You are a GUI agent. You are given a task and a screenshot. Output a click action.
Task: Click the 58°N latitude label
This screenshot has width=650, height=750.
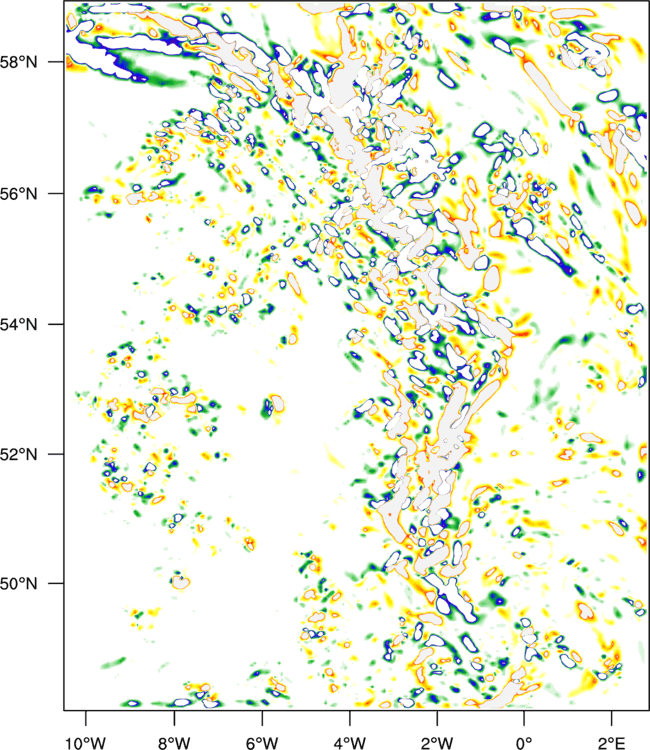pyautogui.click(x=19, y=62)
